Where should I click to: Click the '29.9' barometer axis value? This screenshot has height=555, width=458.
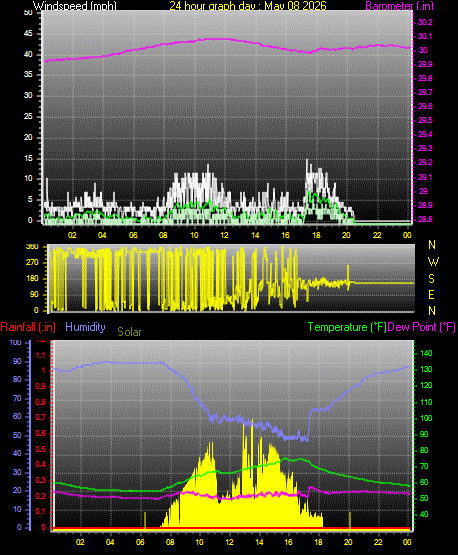tap(425, 64)
